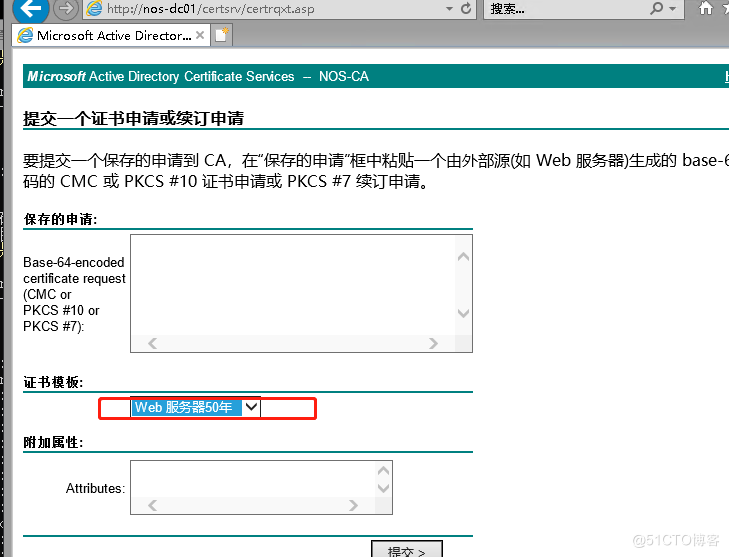Click the request box scroll right arrow

433,344
